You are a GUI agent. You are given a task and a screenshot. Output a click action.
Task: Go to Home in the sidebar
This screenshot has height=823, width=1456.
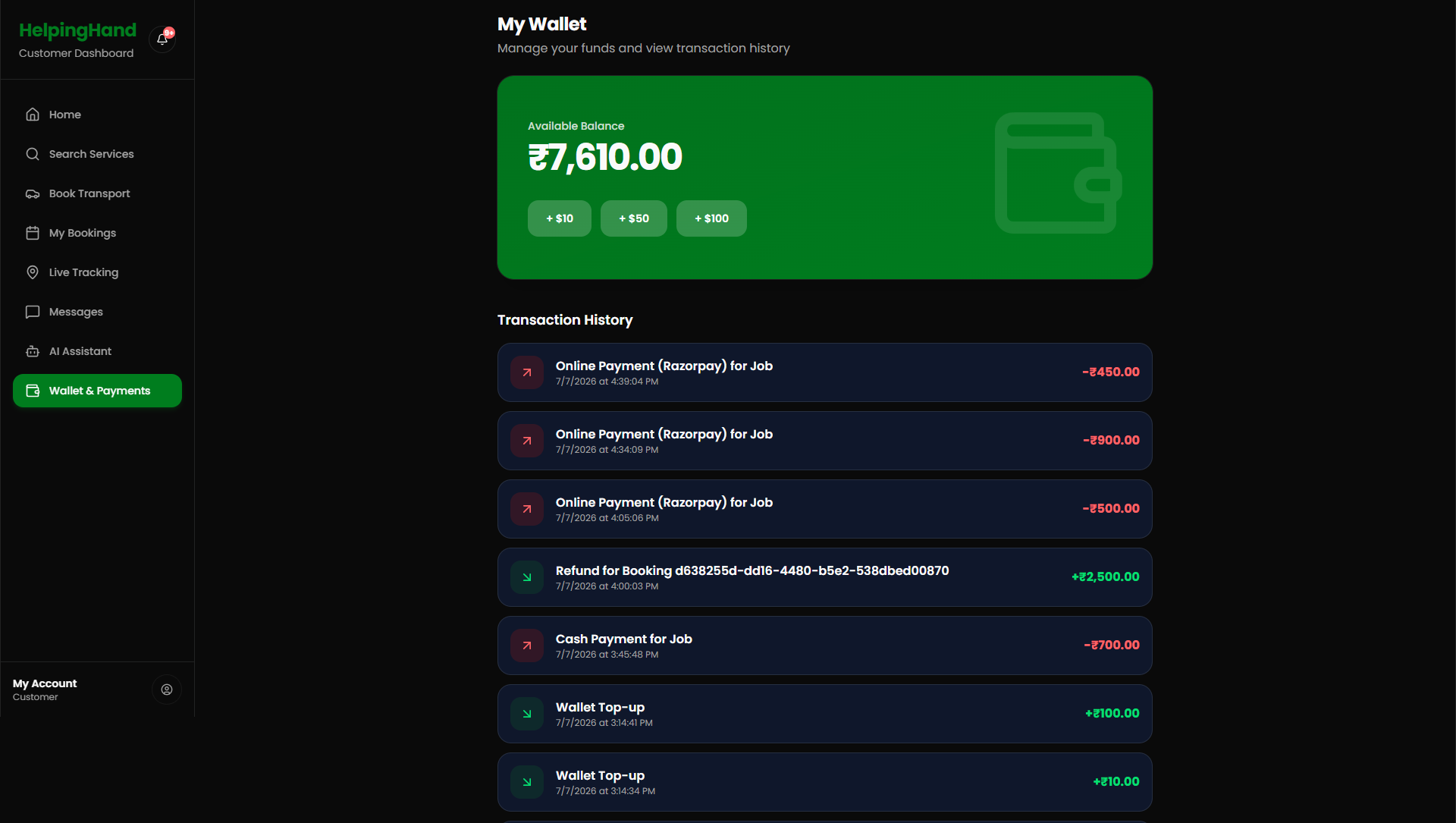pyautogui.click(x=97, y=115)
